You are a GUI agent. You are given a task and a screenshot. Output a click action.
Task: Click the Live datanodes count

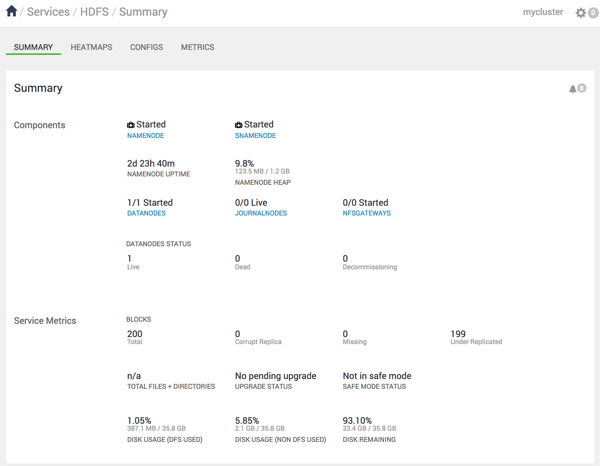[130, 259]
